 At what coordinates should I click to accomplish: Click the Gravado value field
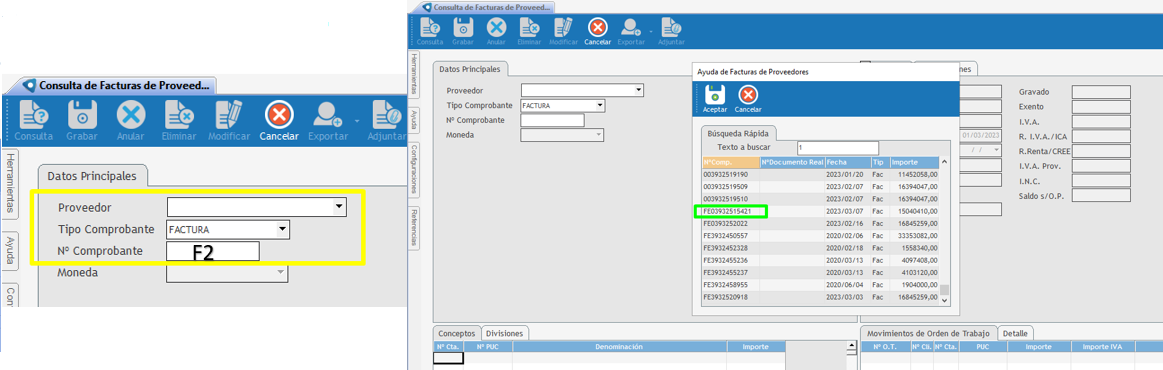pos(1101,93)
